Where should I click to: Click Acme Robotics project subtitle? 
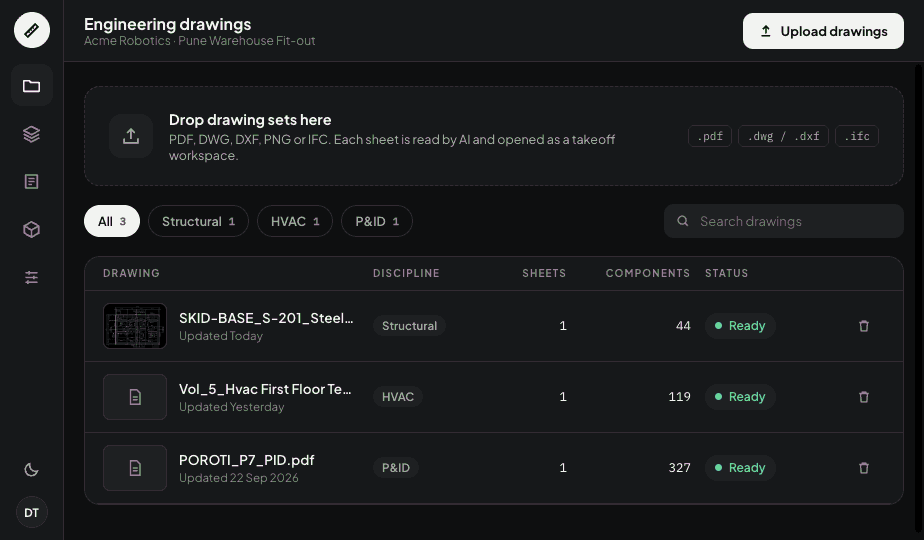[x=199, y=41]
